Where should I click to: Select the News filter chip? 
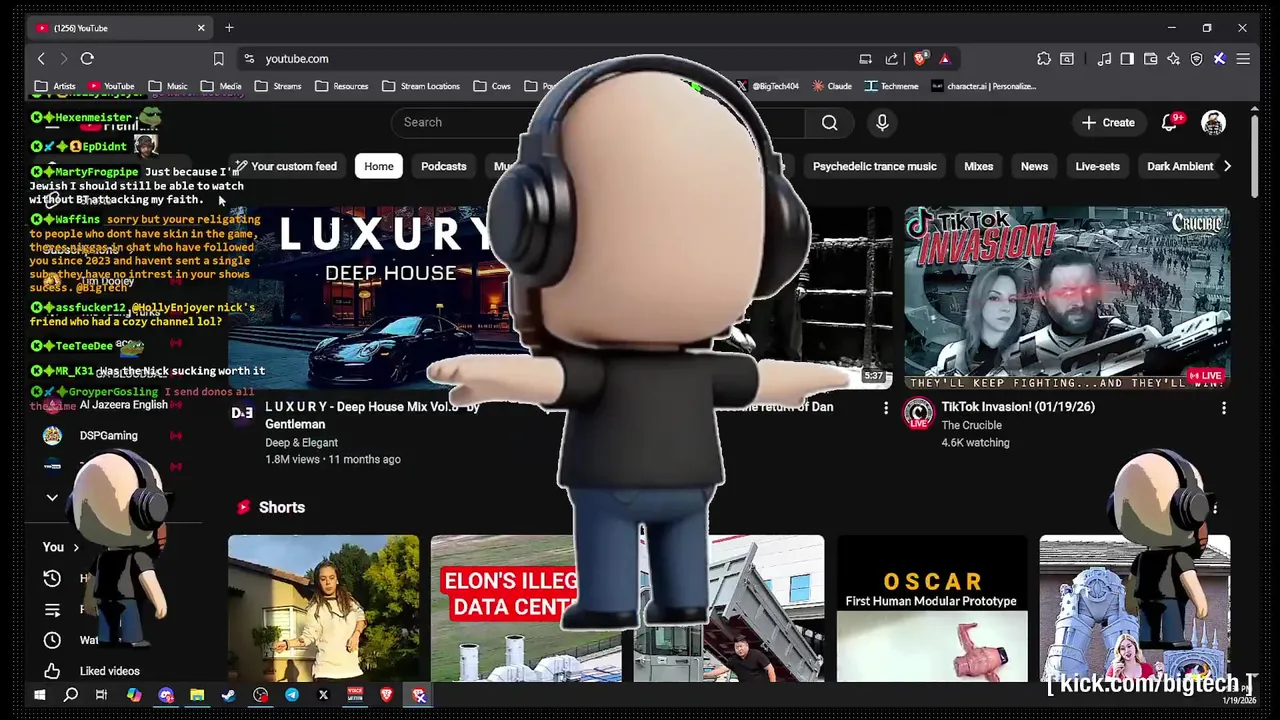pos(1034,166)
